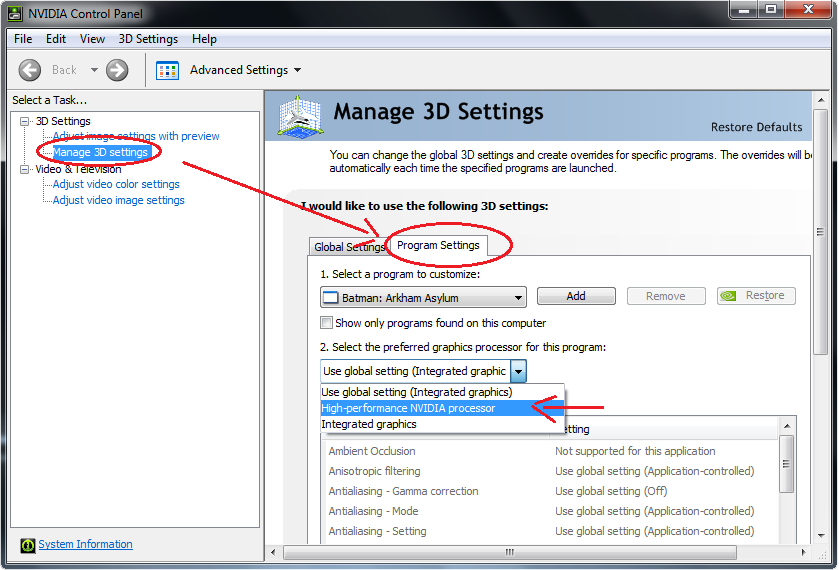Select Adjust video color settings
Viewport: 839px width, 570px height.
pos(116,185)
